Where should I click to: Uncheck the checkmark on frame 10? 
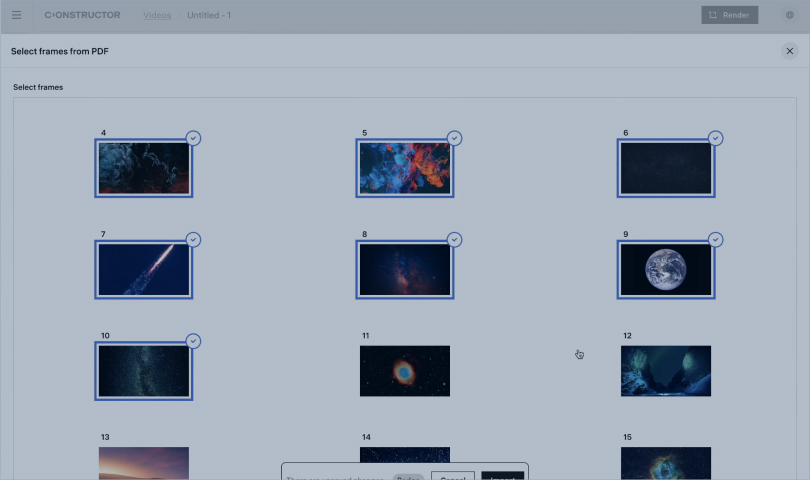[193, 341]
